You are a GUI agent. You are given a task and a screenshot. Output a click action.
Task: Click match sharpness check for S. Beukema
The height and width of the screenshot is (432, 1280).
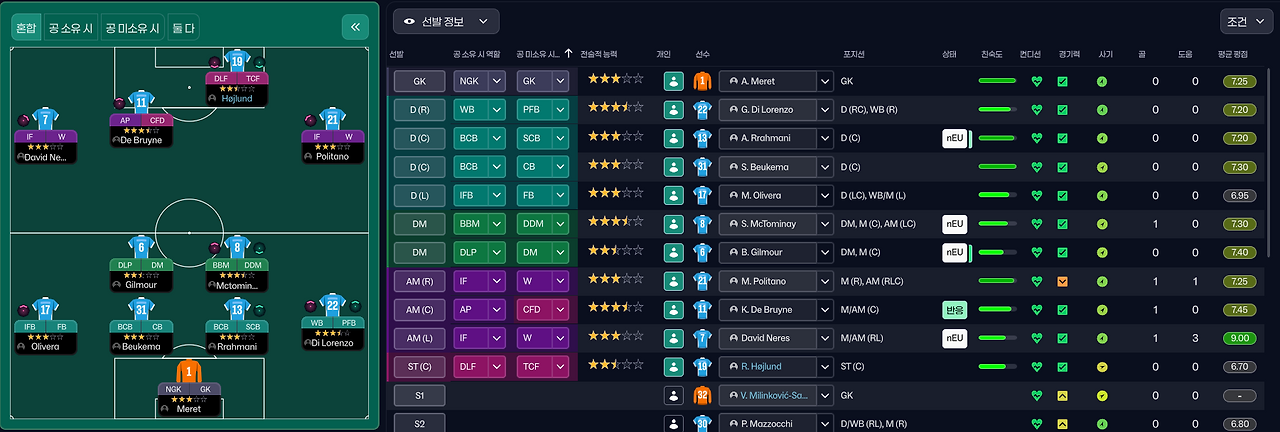(x=1063, y=167)
